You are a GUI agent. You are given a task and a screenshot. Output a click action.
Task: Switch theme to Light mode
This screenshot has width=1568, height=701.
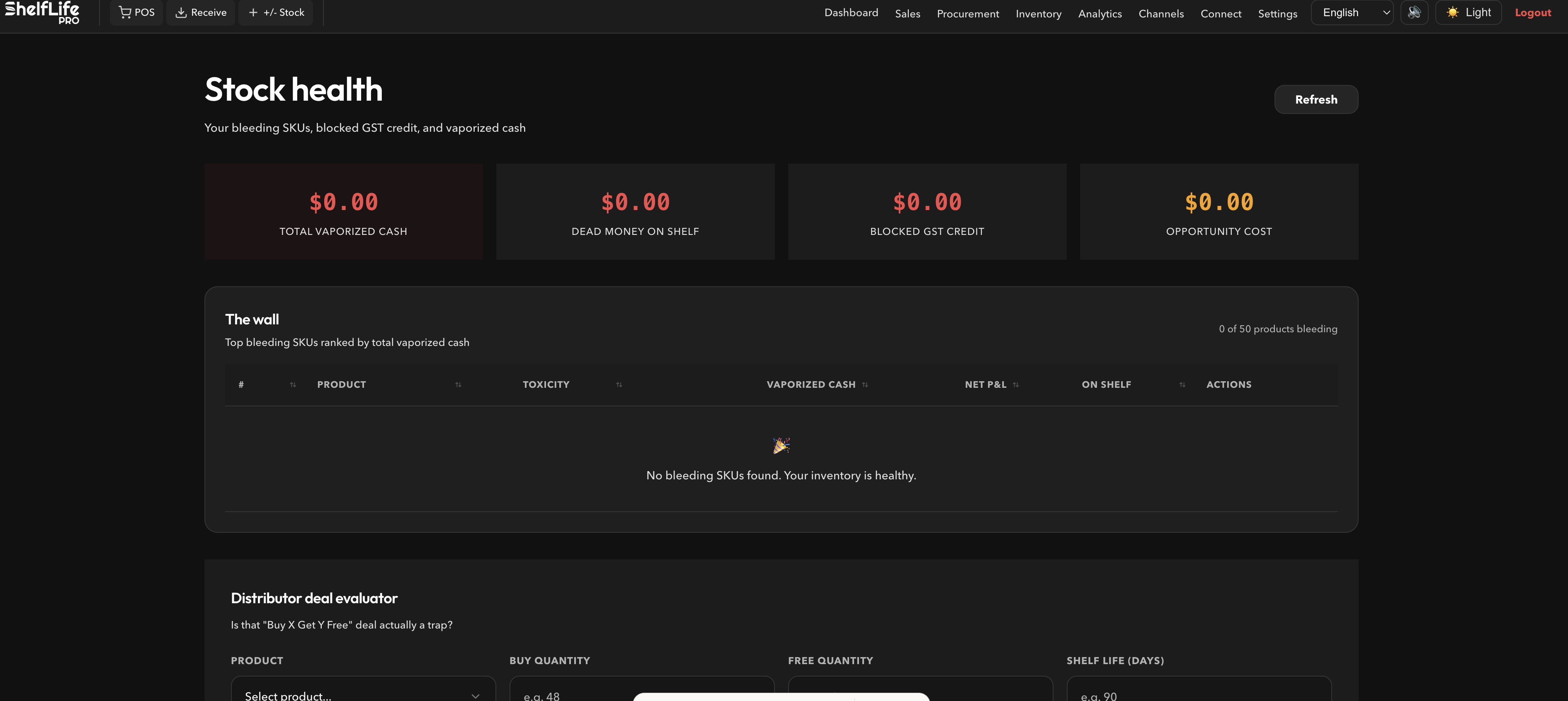tap(1468, 12)
